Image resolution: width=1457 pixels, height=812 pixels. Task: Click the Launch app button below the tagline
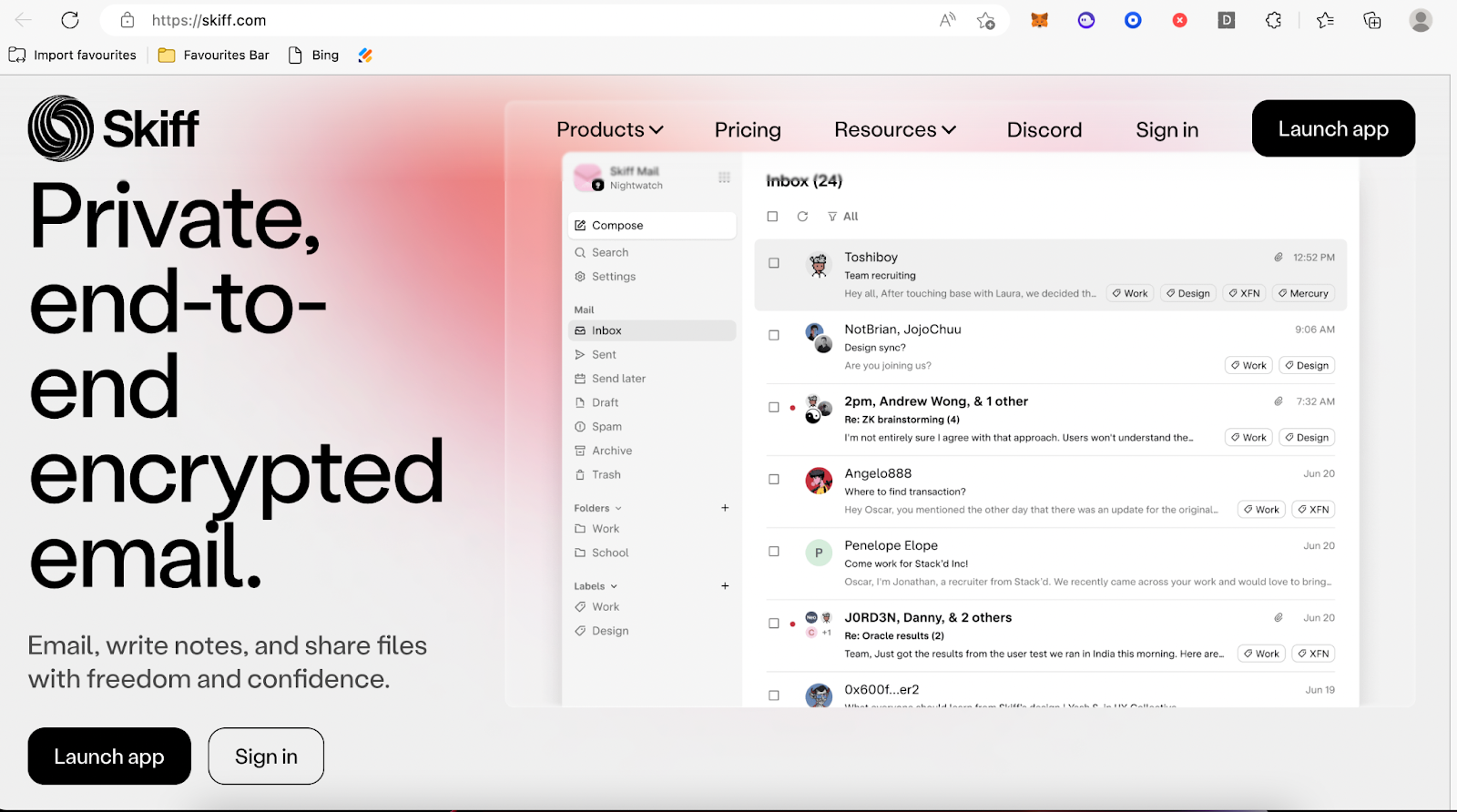pos(109,756)
